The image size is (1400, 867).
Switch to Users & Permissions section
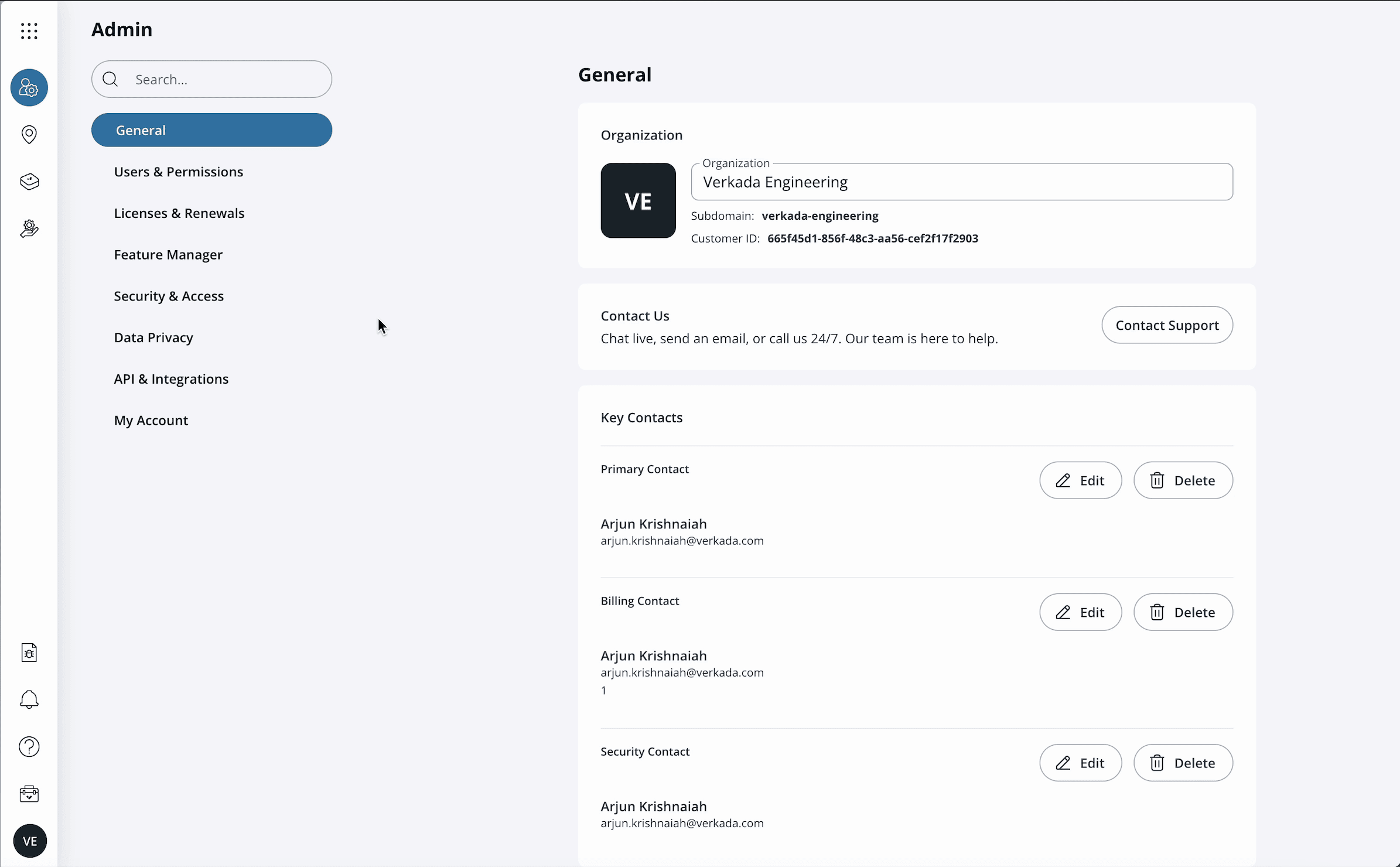pos(178,172)
